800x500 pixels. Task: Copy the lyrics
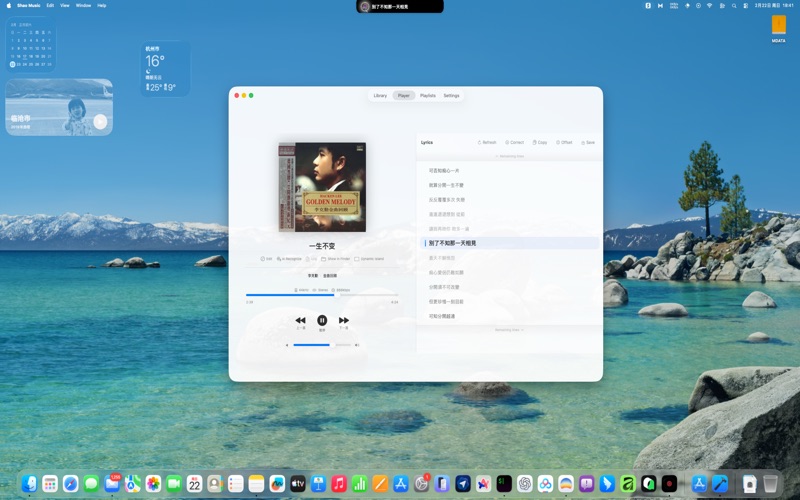click(540, 142)
